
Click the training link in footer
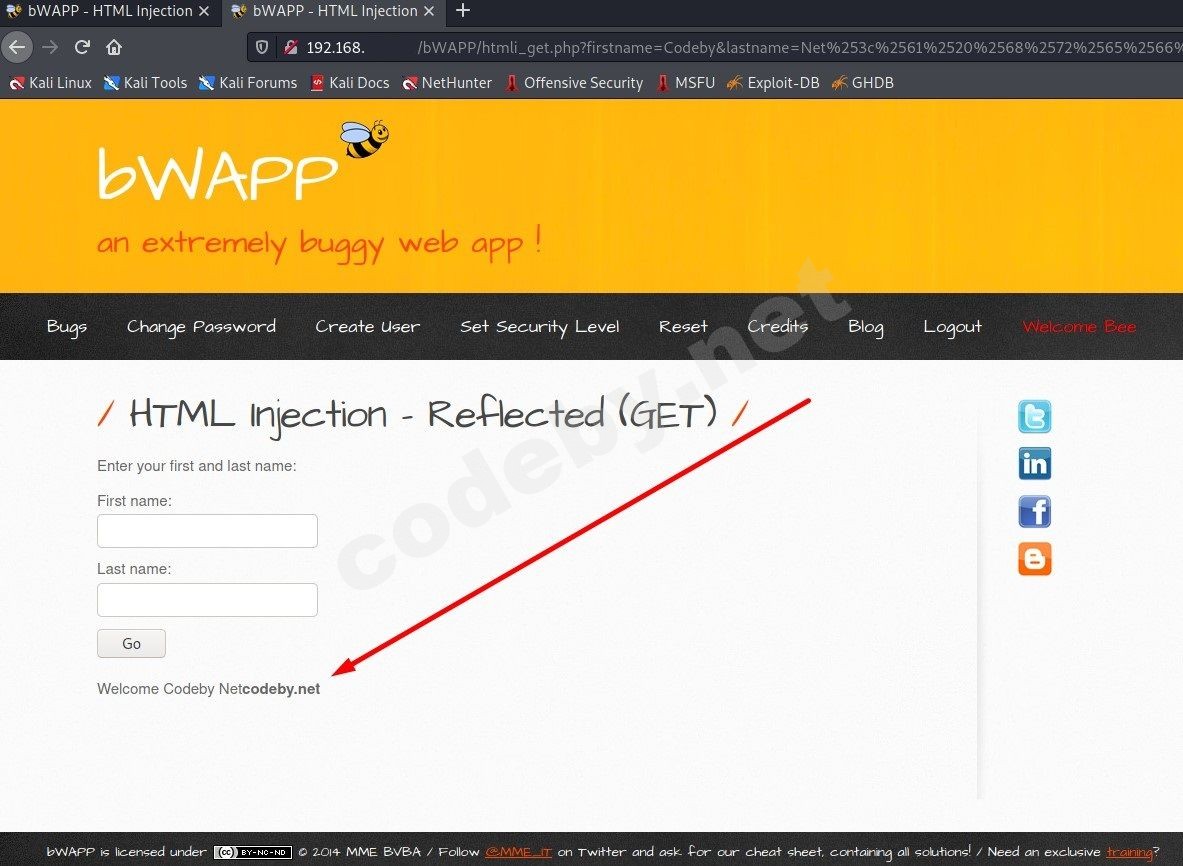1129,852
